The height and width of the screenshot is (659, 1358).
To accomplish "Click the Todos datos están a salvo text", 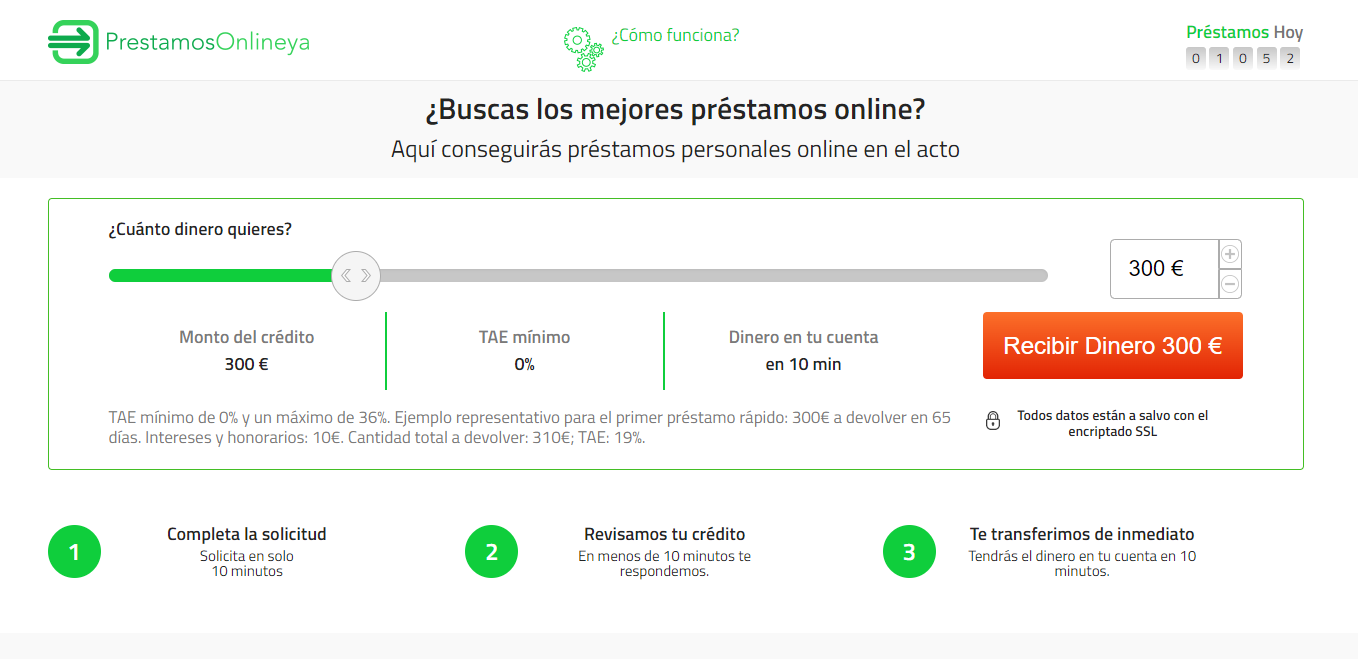I will [x=1112, y=423].
